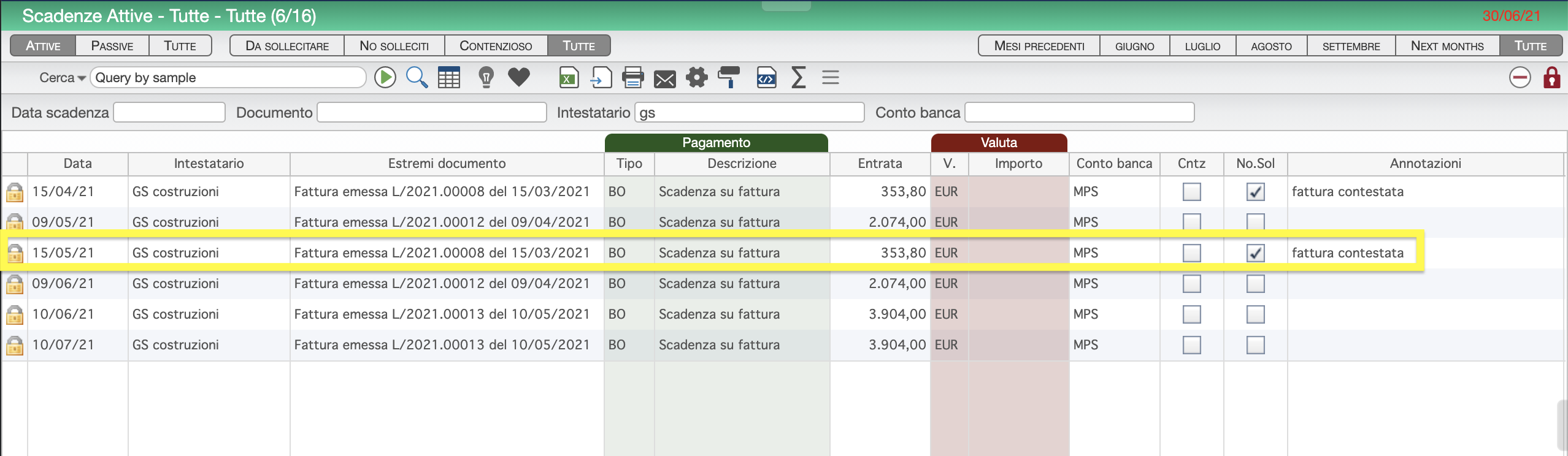Filter by Agosto month

1271,46
